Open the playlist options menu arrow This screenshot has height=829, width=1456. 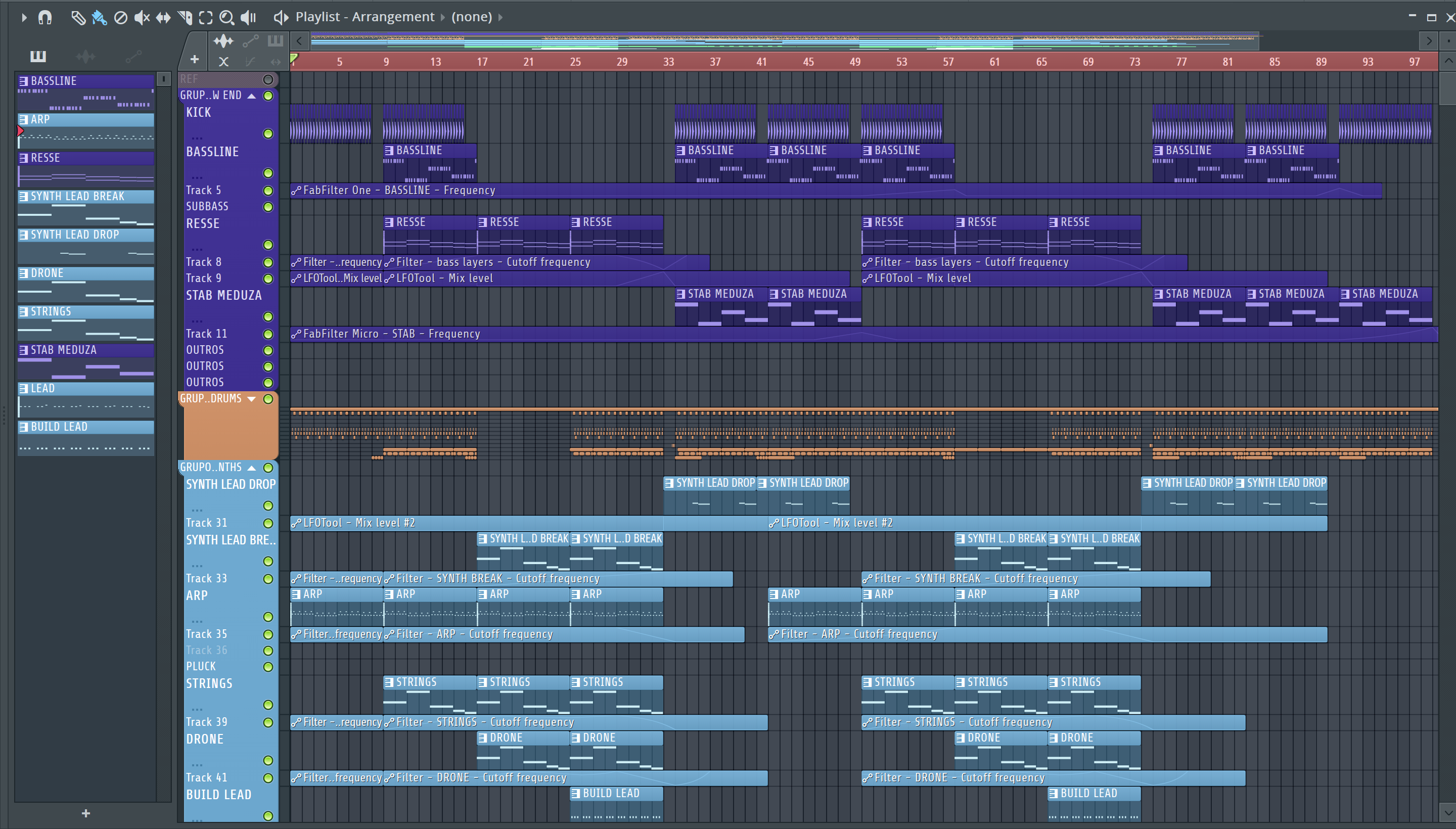click(x=23, y=18)
